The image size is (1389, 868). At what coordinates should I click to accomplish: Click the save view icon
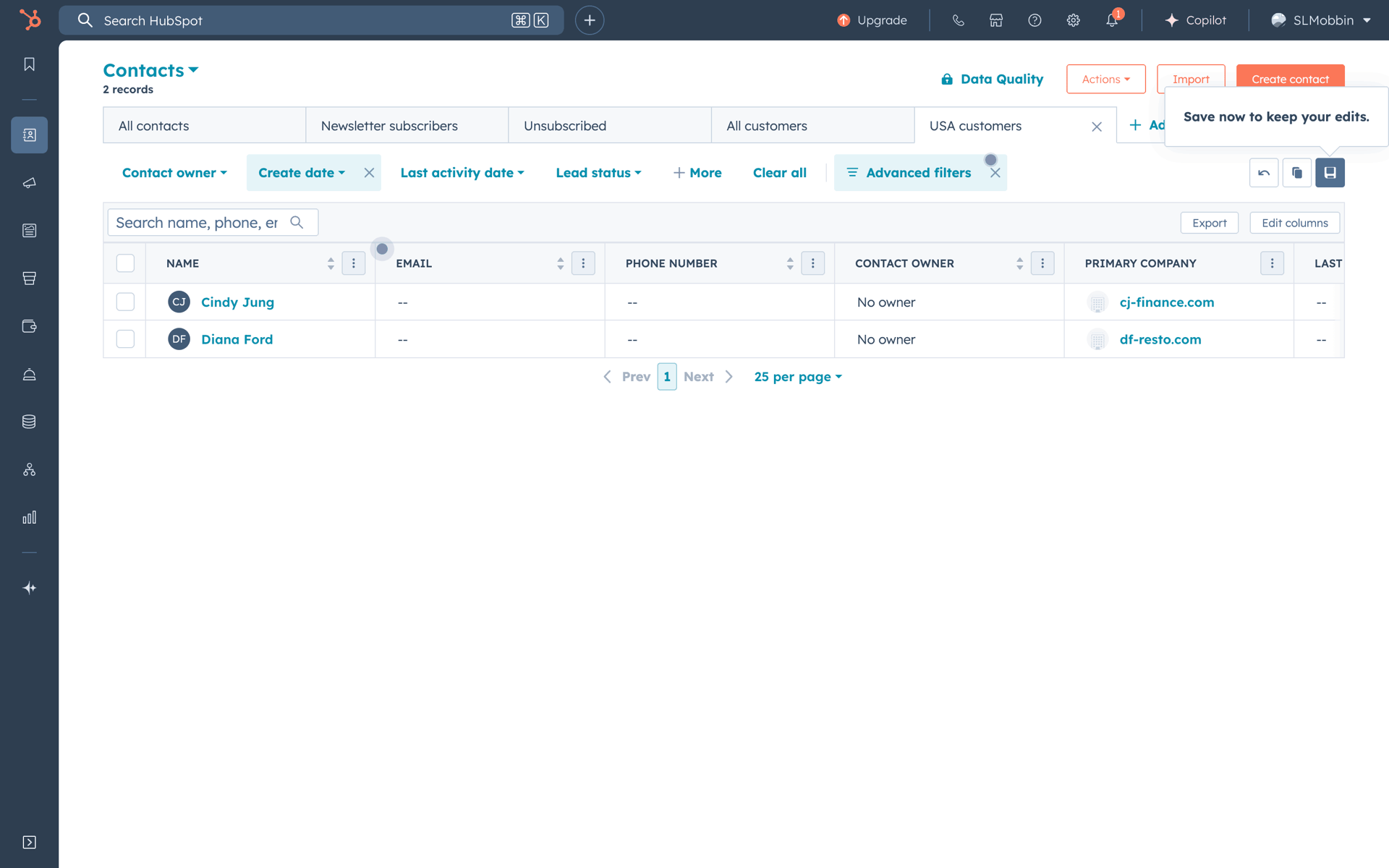(x=1330, y=173)
